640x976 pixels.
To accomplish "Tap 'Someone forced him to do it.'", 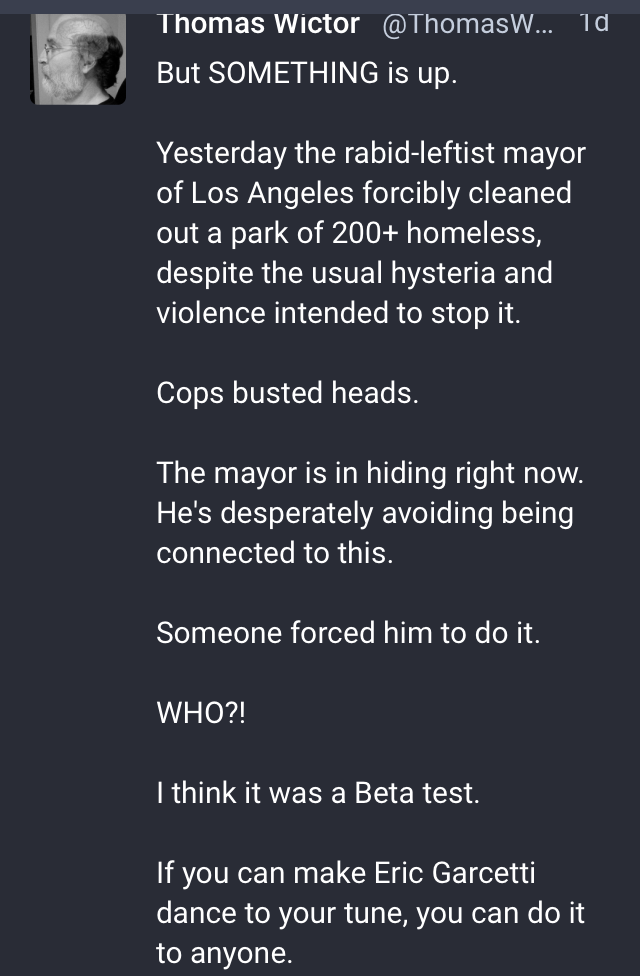I will [349, 632].
